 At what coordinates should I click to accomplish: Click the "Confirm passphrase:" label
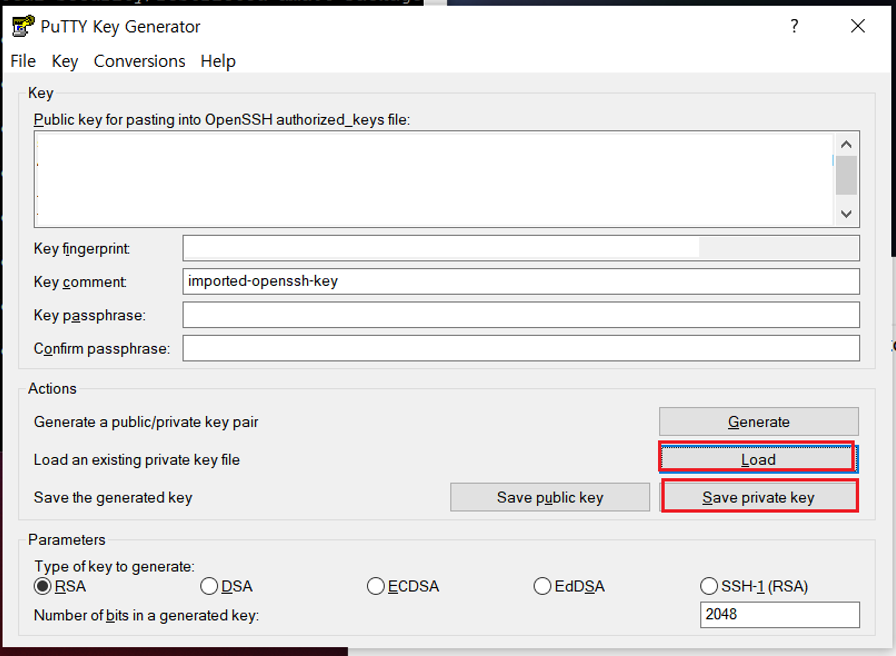[102, 349]
